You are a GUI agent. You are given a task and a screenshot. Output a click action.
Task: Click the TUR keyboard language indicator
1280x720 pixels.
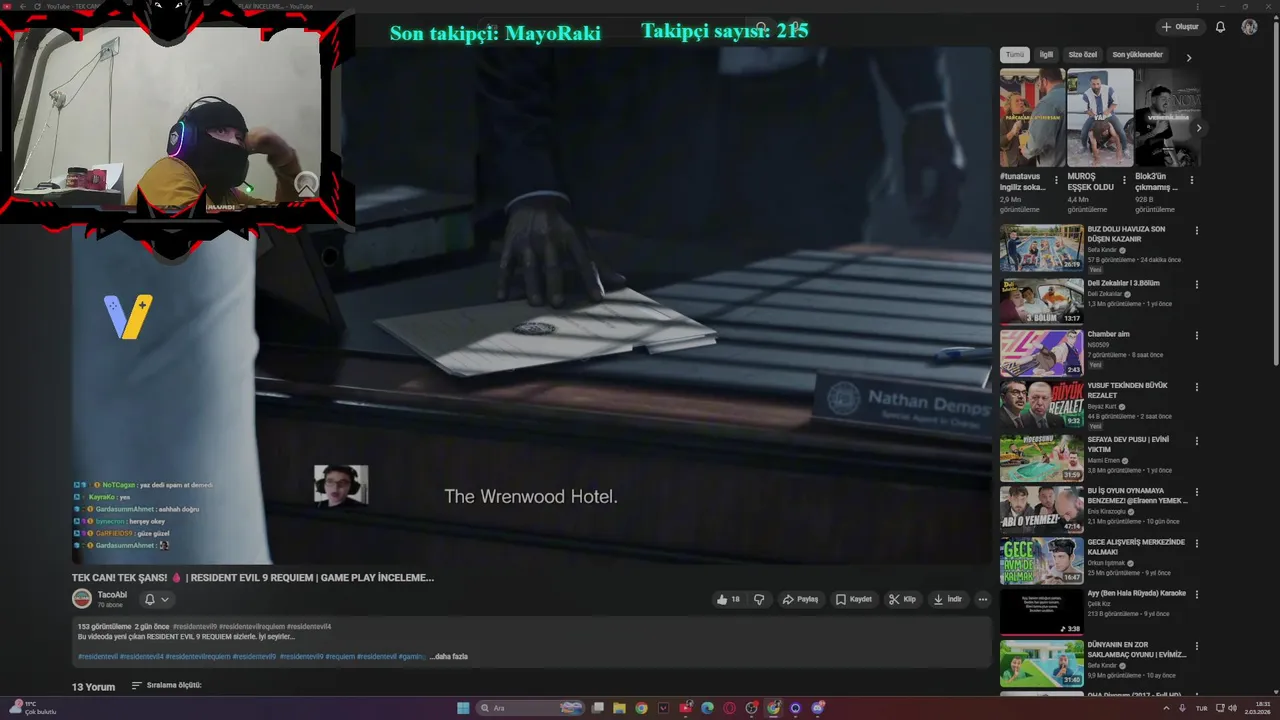coord(1202,708)
